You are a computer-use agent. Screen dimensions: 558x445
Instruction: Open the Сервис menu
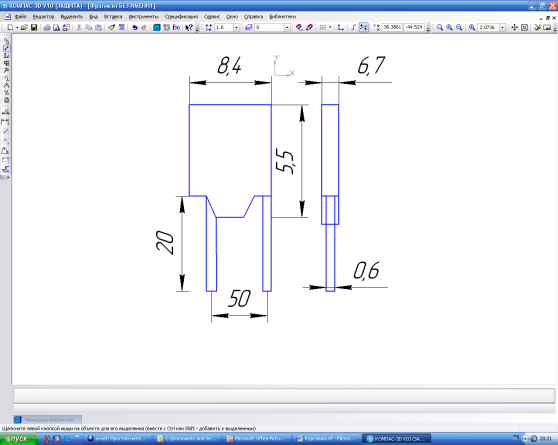212,16
